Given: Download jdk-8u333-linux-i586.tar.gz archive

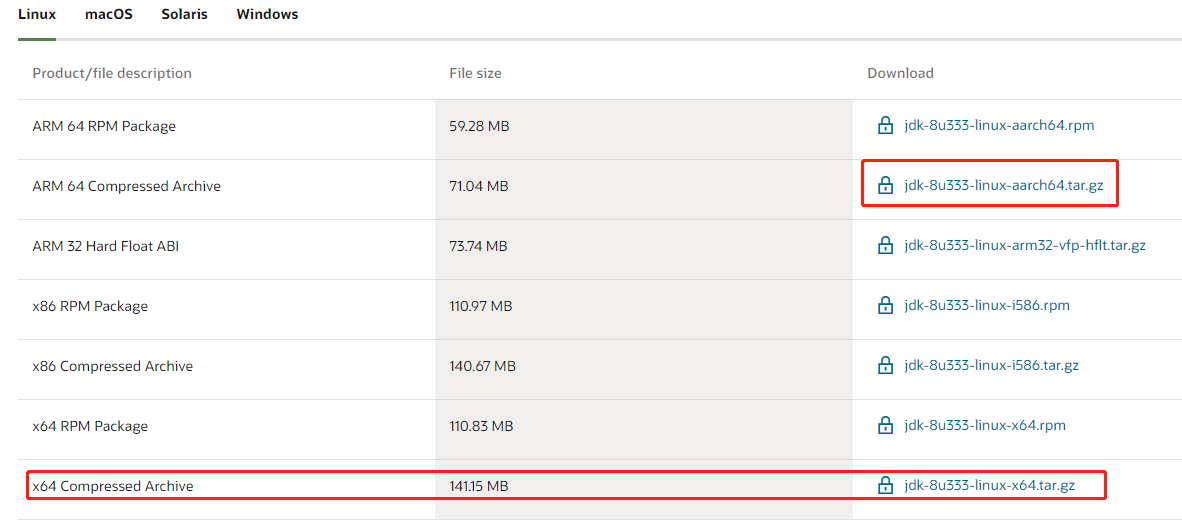Looking at the screenshot, I should point(991,366).
